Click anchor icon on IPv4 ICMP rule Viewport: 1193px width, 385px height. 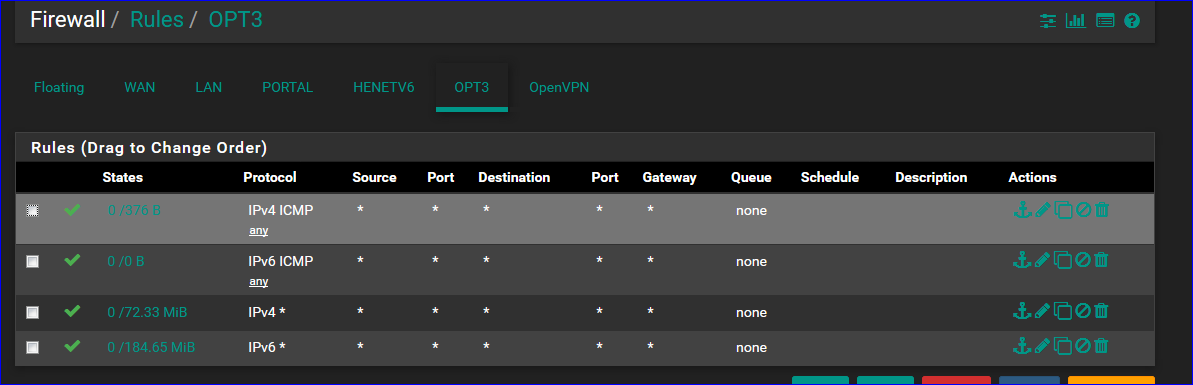(1023, 209)
